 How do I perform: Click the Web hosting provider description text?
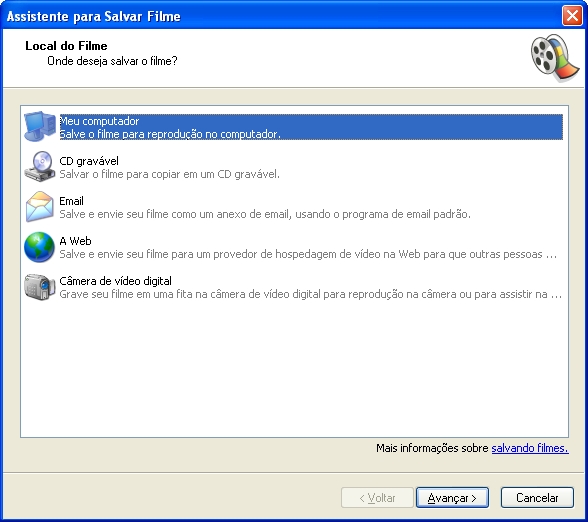[x=308, y=254]
